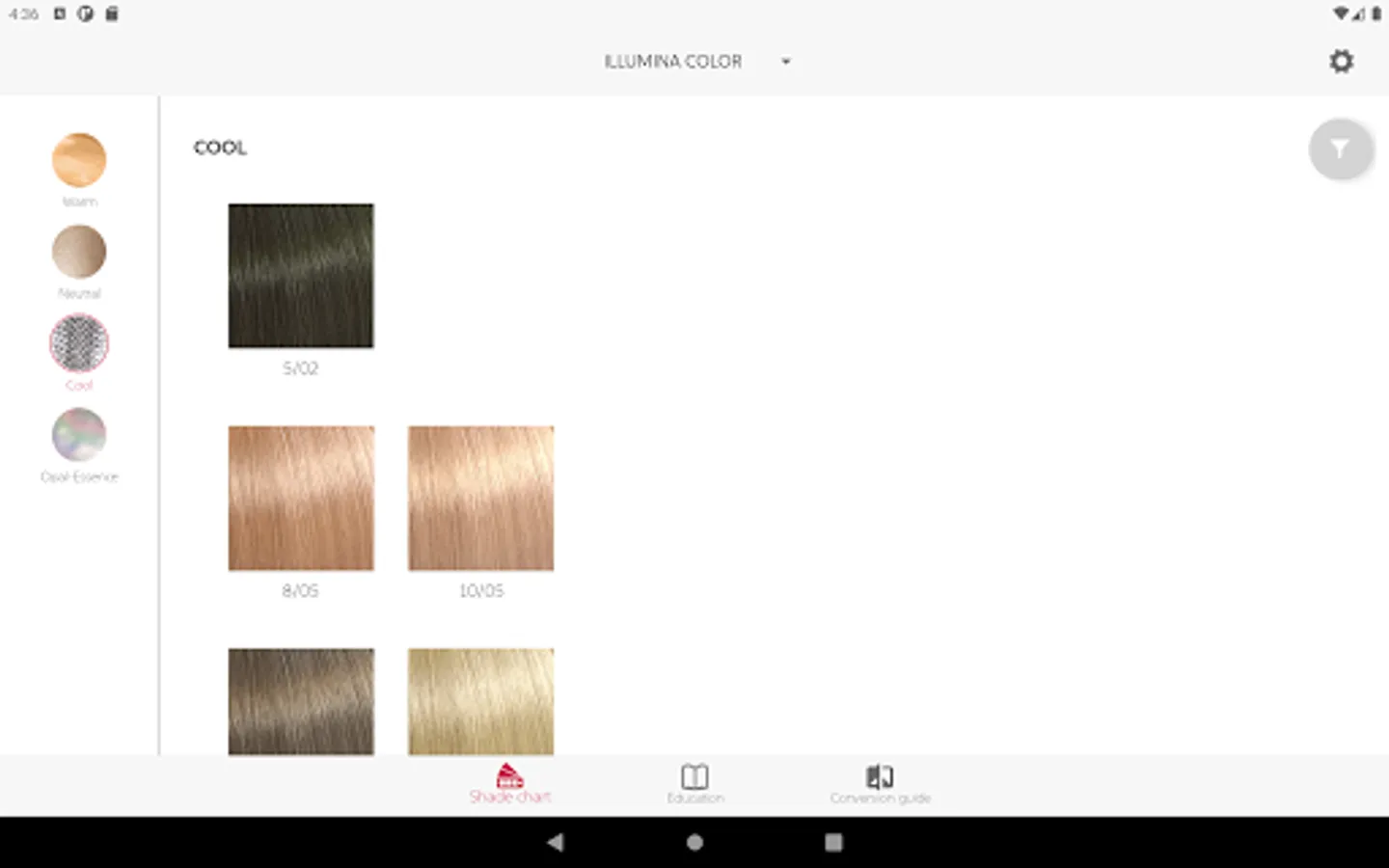Tap the Android recent apps button
The image size is (1389, 868).
(x=833, y=842)
